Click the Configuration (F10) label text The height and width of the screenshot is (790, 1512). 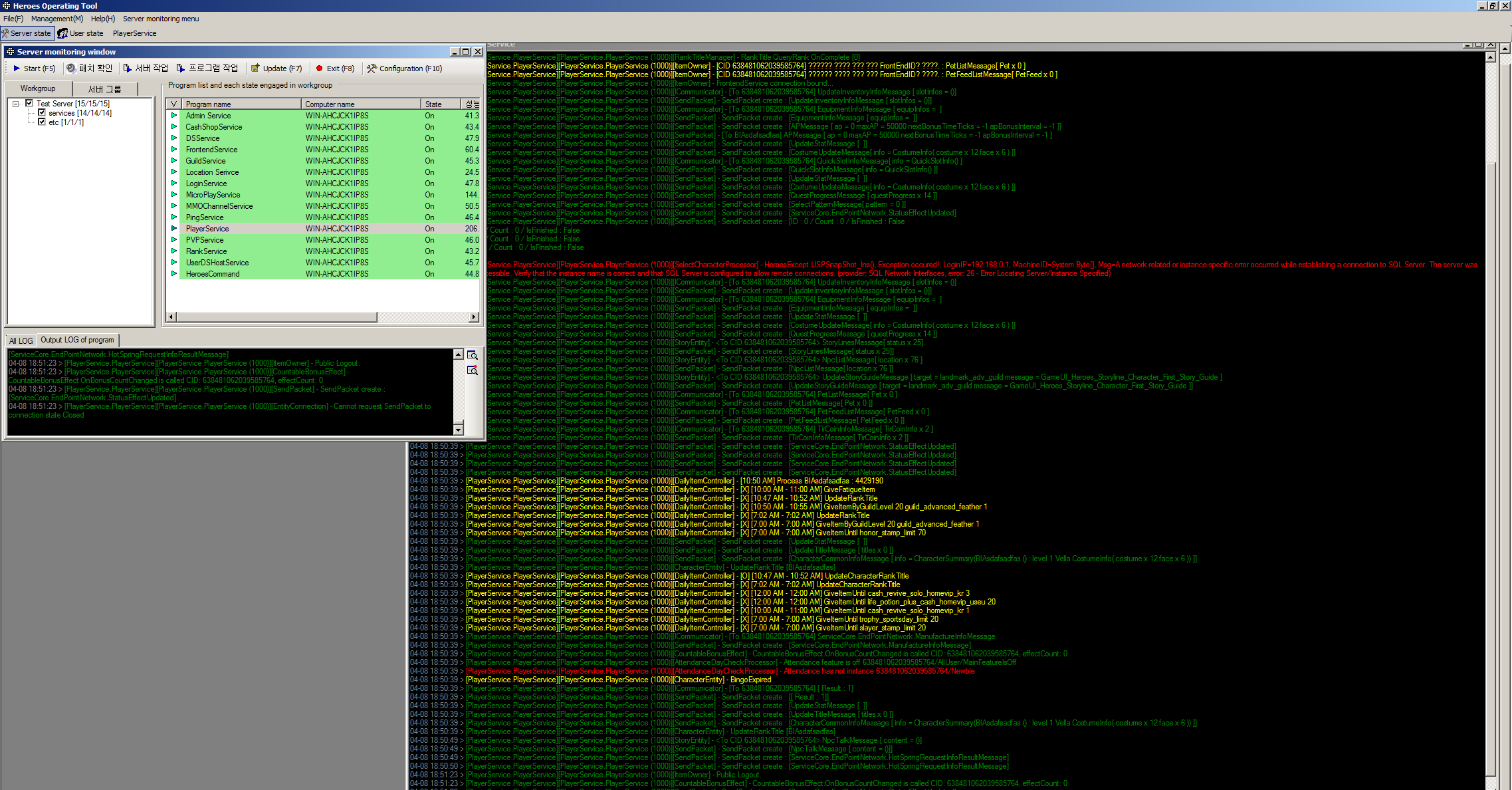pyautogui.click(x=411, y=68)
